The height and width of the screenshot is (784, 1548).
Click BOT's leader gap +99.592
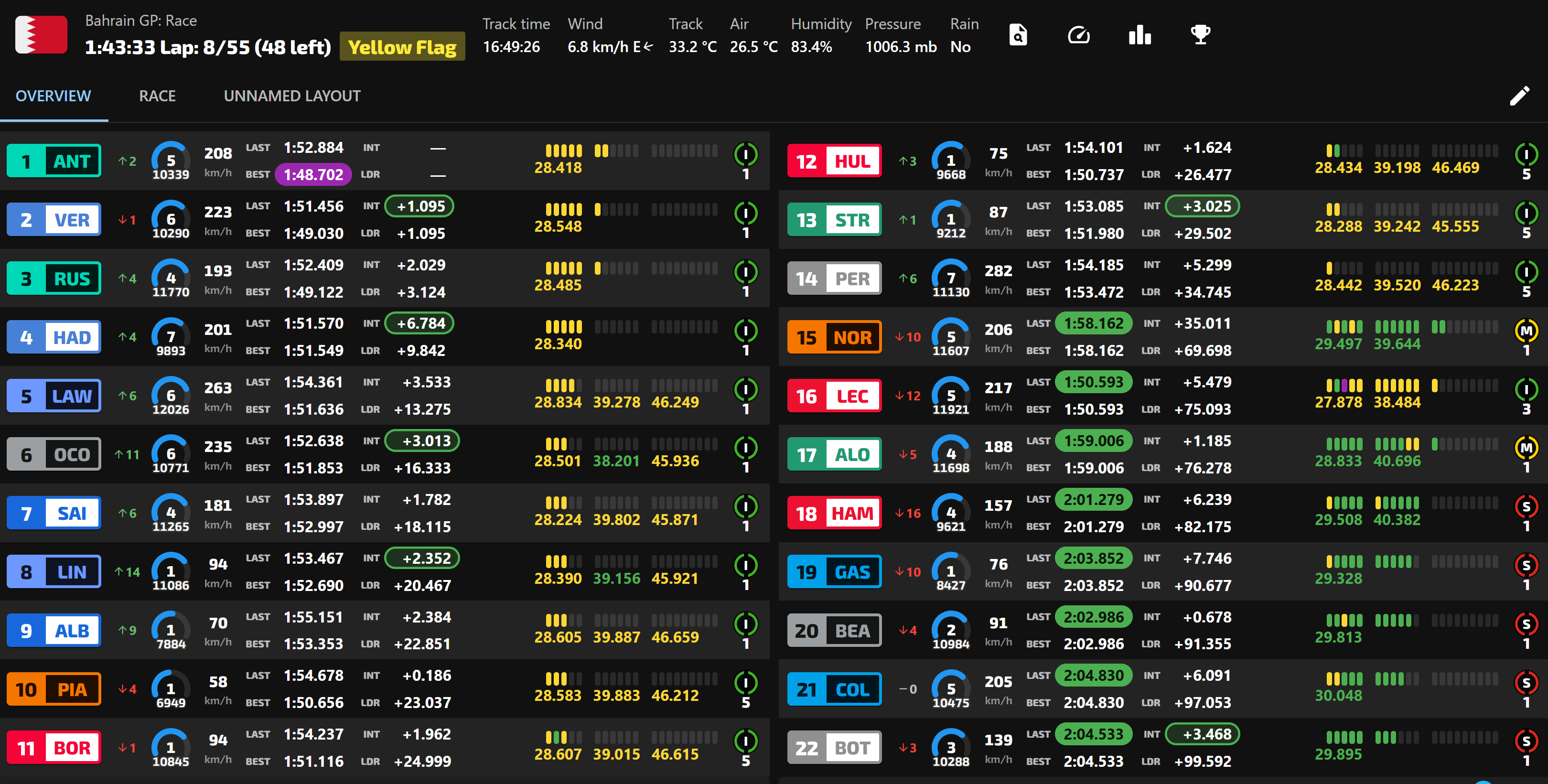1203,762
